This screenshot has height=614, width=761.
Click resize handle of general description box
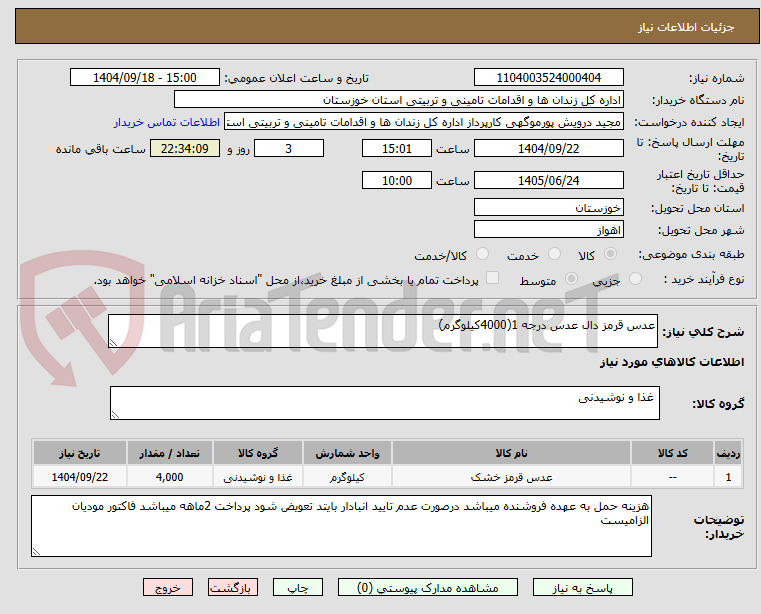(x=113, y=343)
